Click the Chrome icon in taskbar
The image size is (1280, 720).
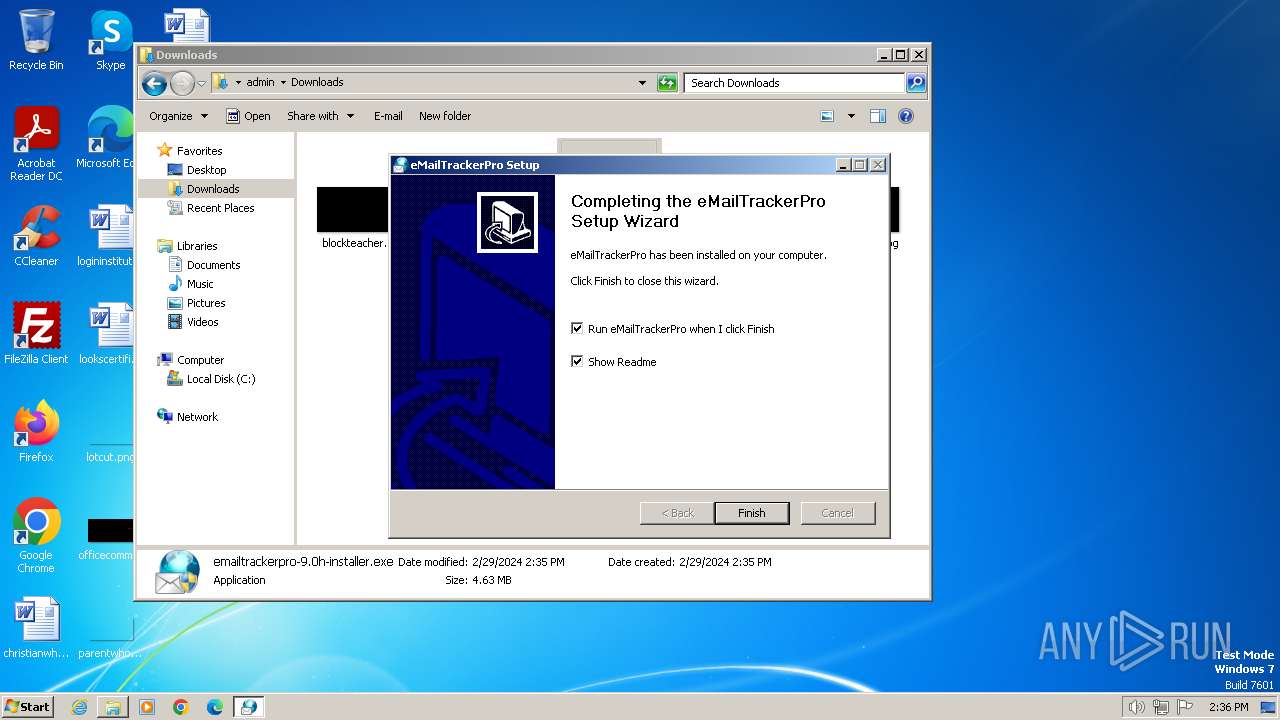[181, 707]
